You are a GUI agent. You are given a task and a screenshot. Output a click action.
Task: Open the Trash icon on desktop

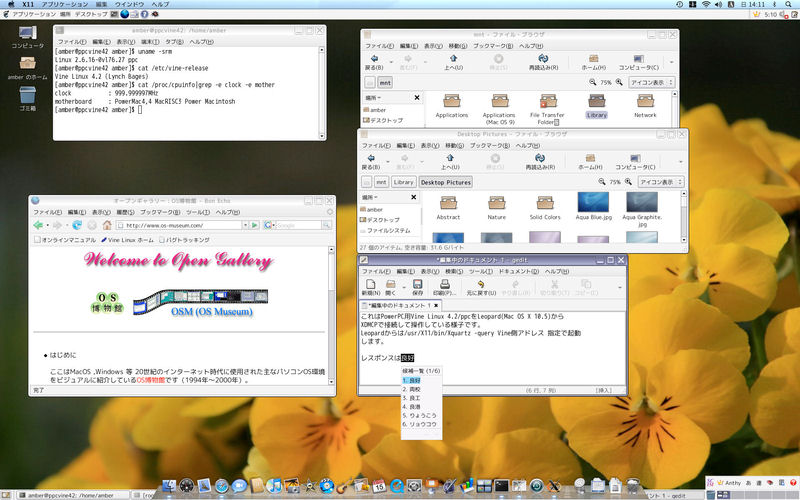point(28,98)
